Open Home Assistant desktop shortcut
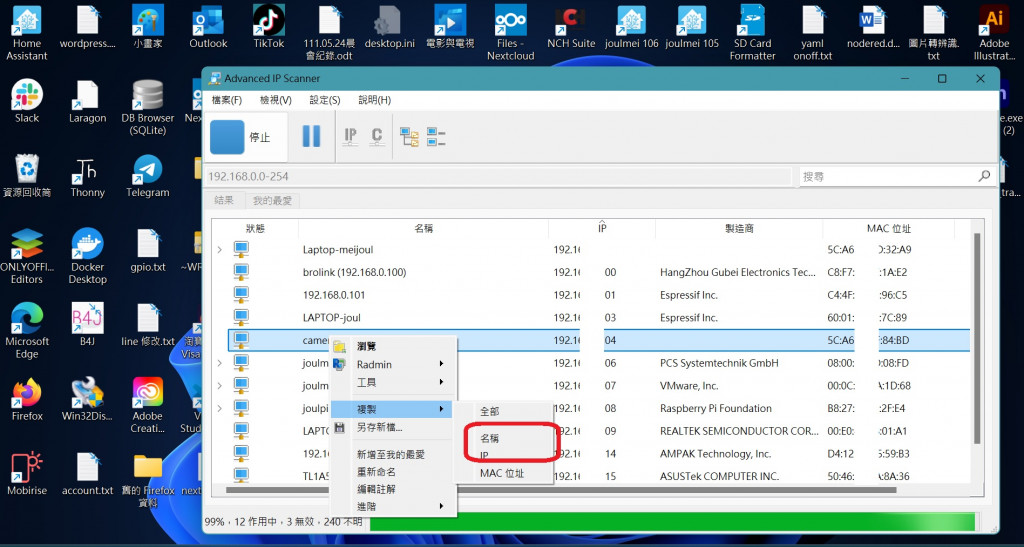Screen dimensions: 1024x547 click(x=27, y=33)
